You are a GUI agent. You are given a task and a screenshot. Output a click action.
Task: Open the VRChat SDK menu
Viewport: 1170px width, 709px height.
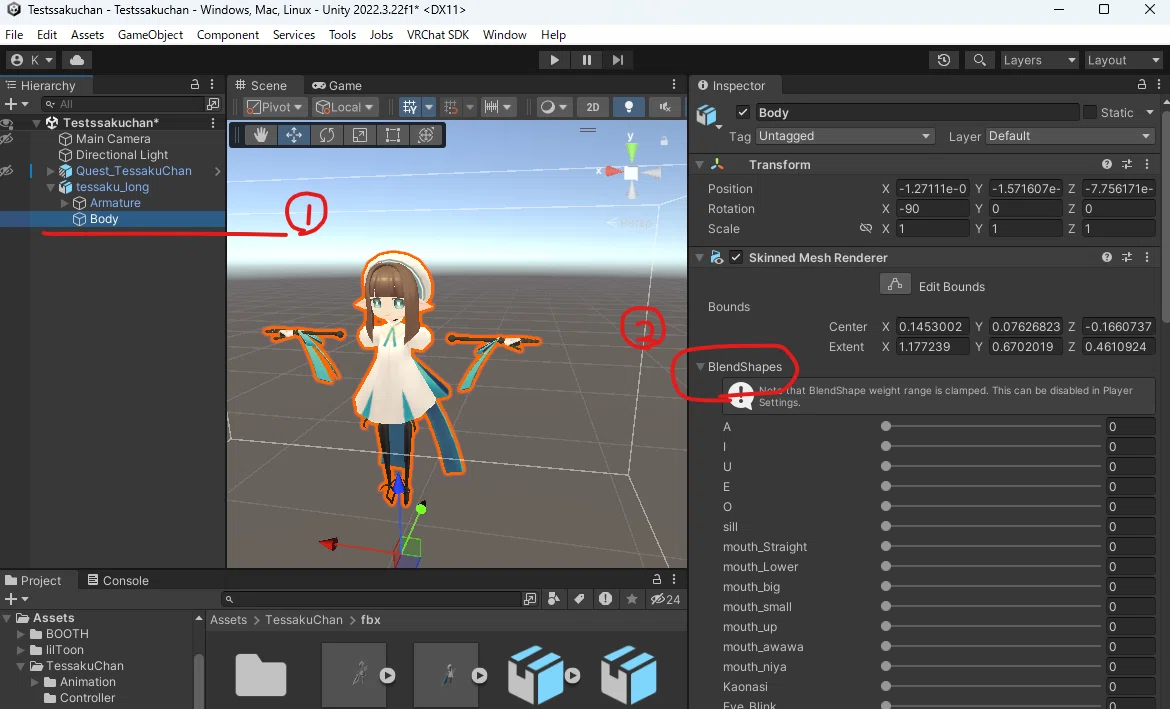click(x=437, y=34)
